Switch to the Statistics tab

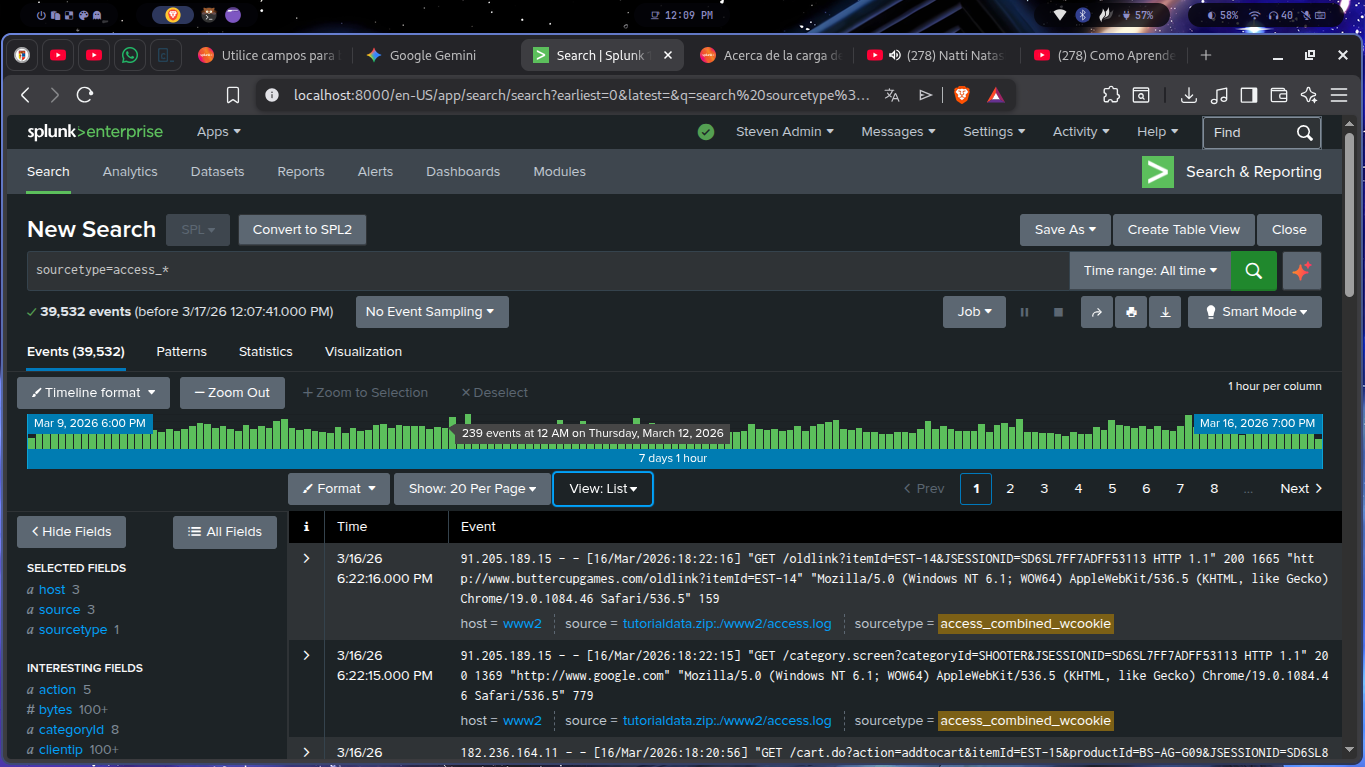pyautogui.click(x=265, y=352)
